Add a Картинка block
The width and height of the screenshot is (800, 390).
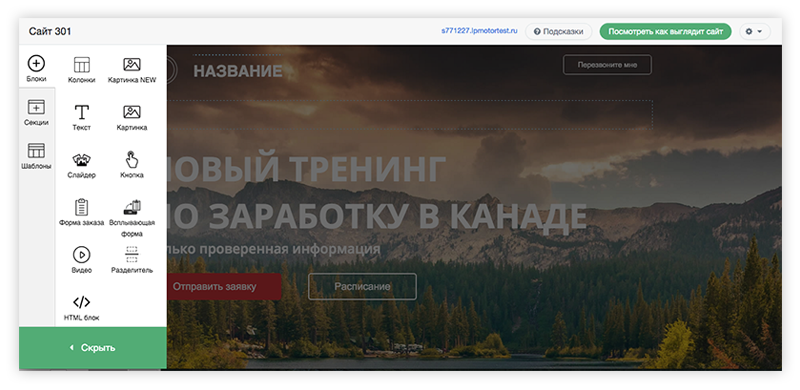[132, 117]
